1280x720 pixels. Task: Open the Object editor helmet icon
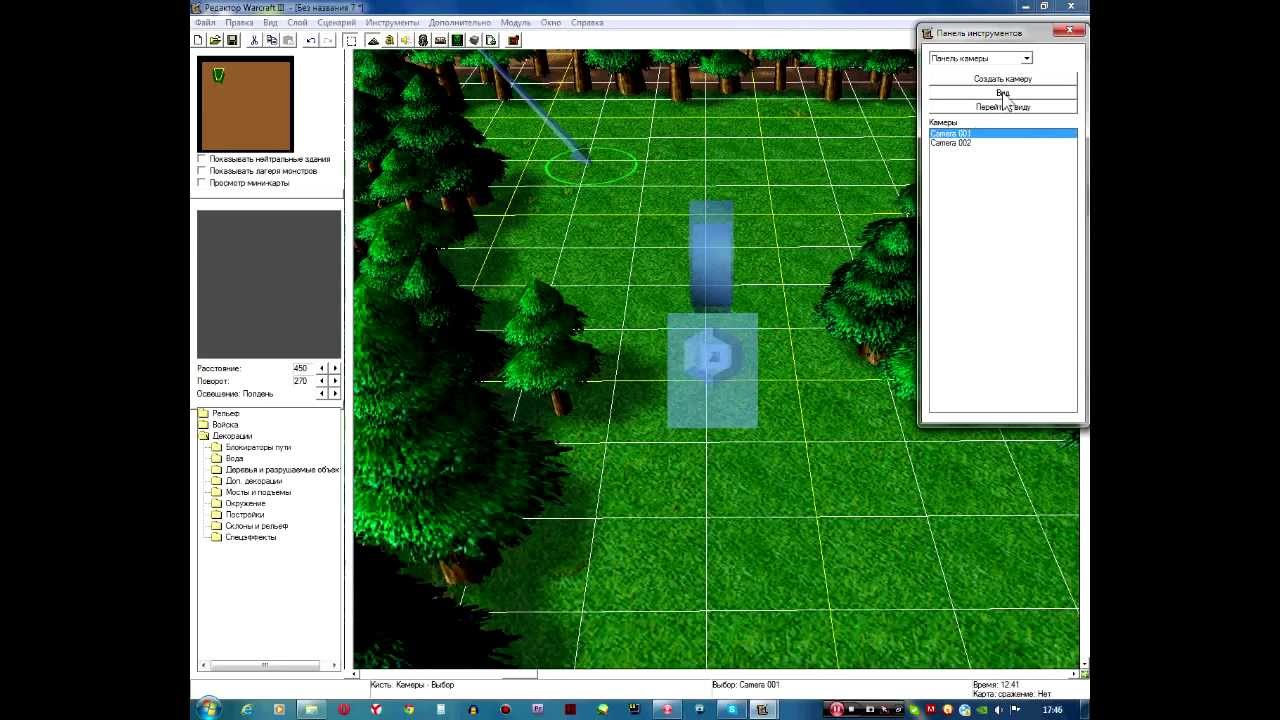pos(423,40)
